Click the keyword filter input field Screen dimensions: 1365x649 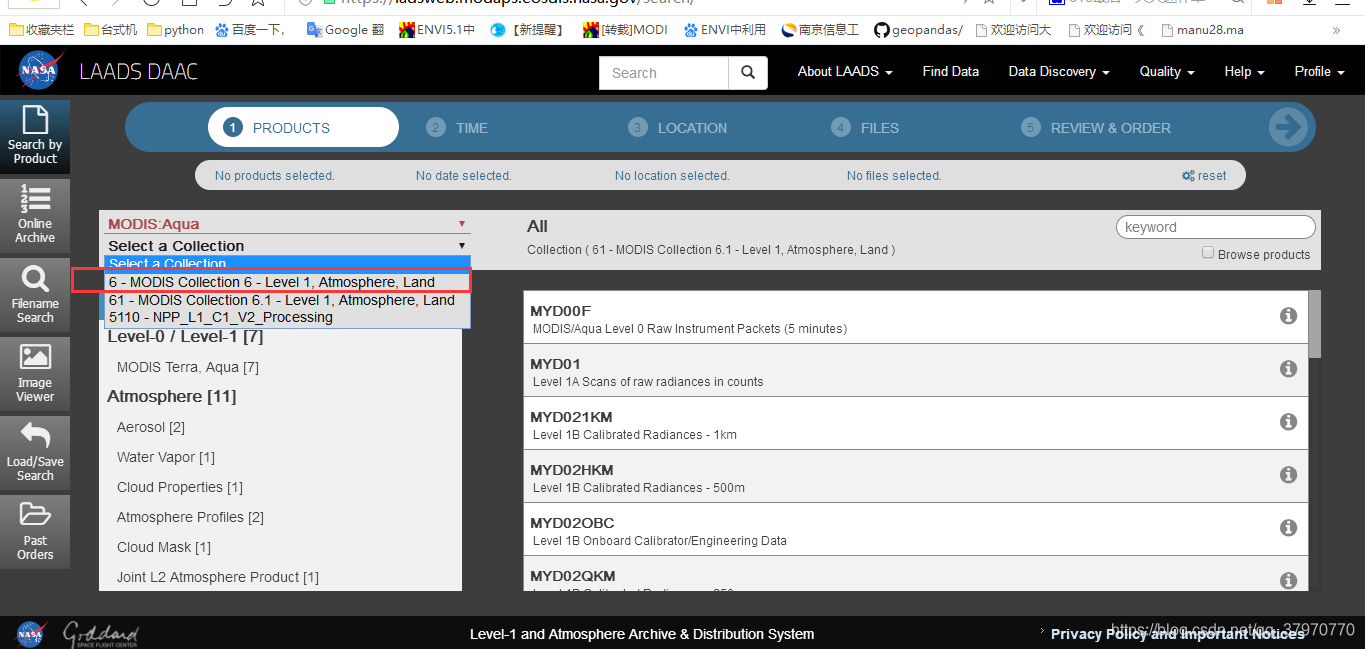pos(1216,227)
